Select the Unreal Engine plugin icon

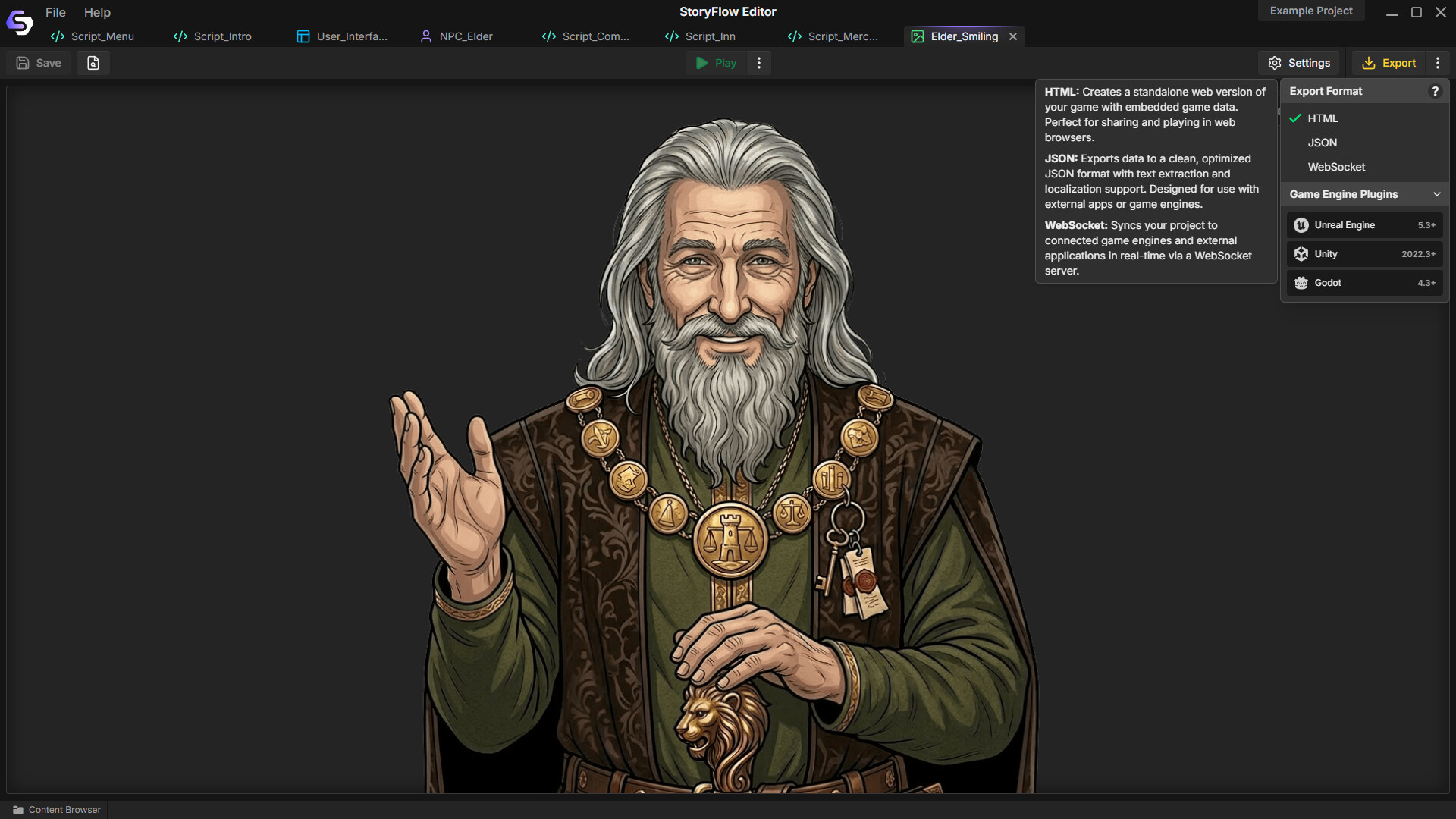1301,224
